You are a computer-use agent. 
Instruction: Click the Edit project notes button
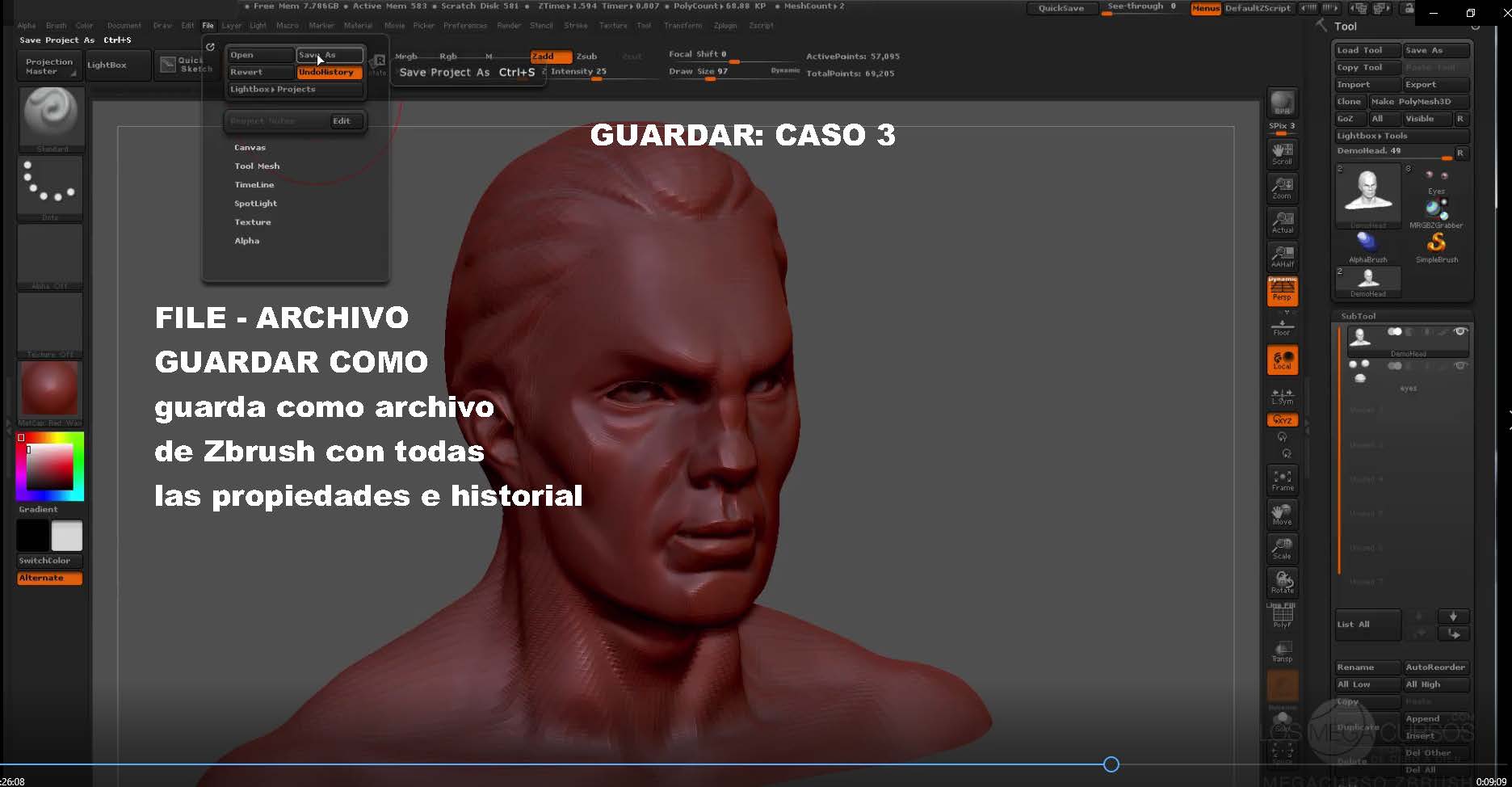[x=348, y=121]
